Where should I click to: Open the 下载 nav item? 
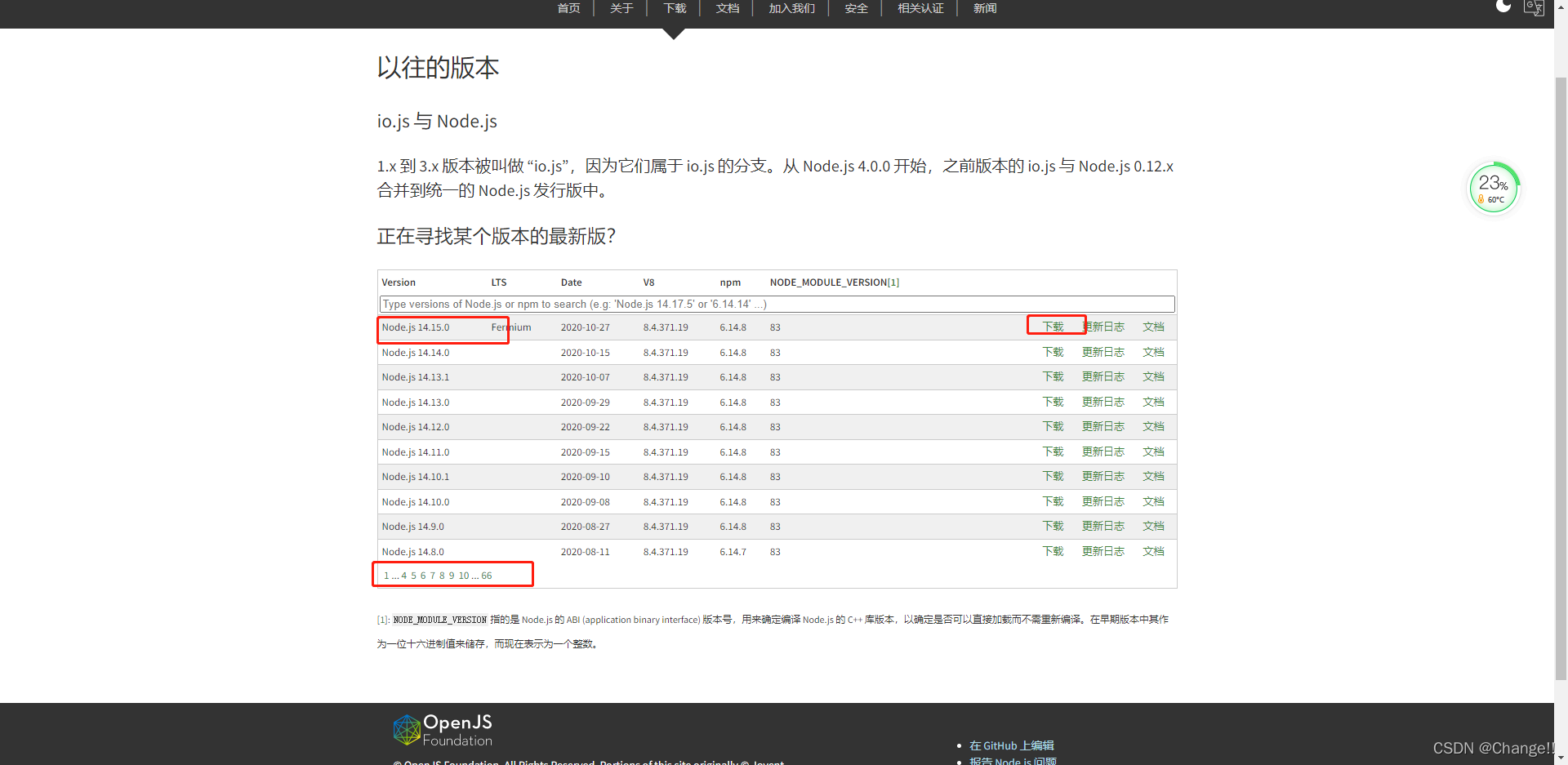pos(675,8)
